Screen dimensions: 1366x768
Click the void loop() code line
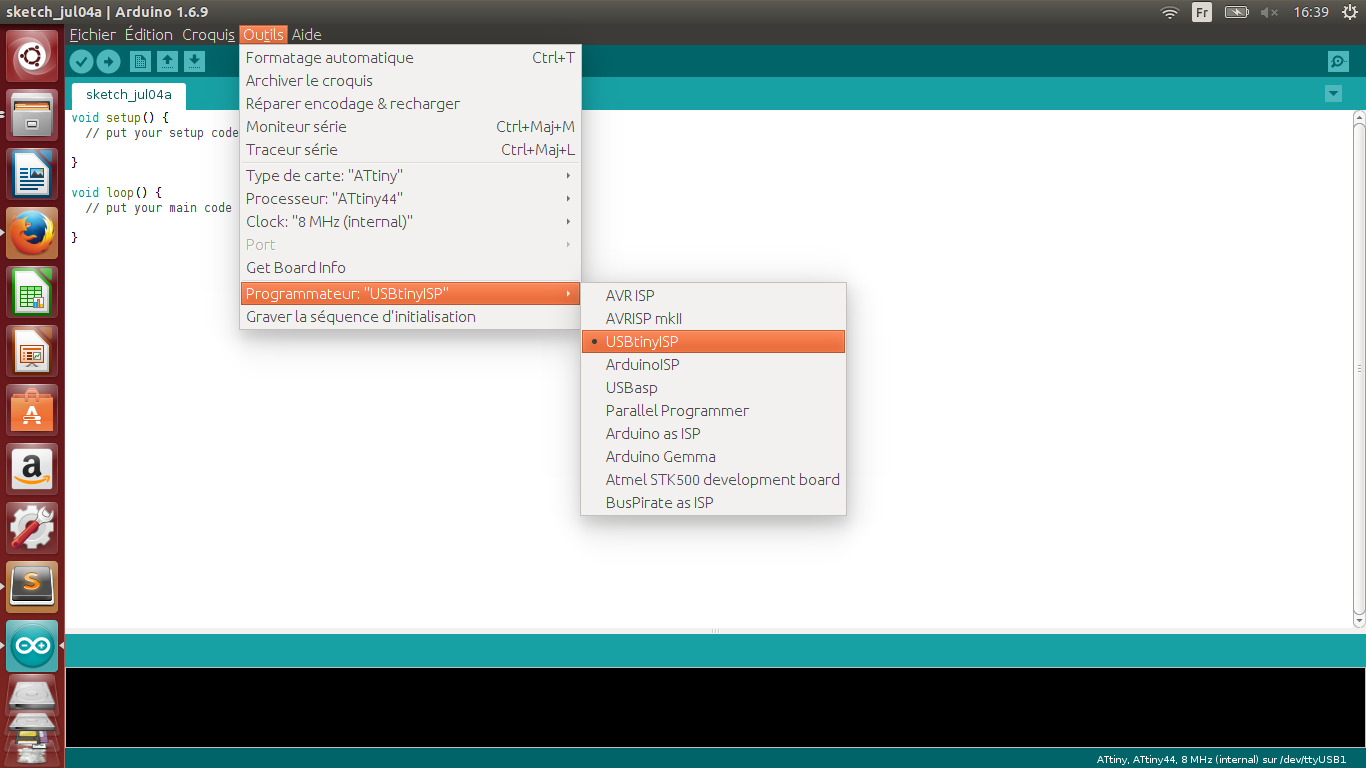click(x=116, y=192)
